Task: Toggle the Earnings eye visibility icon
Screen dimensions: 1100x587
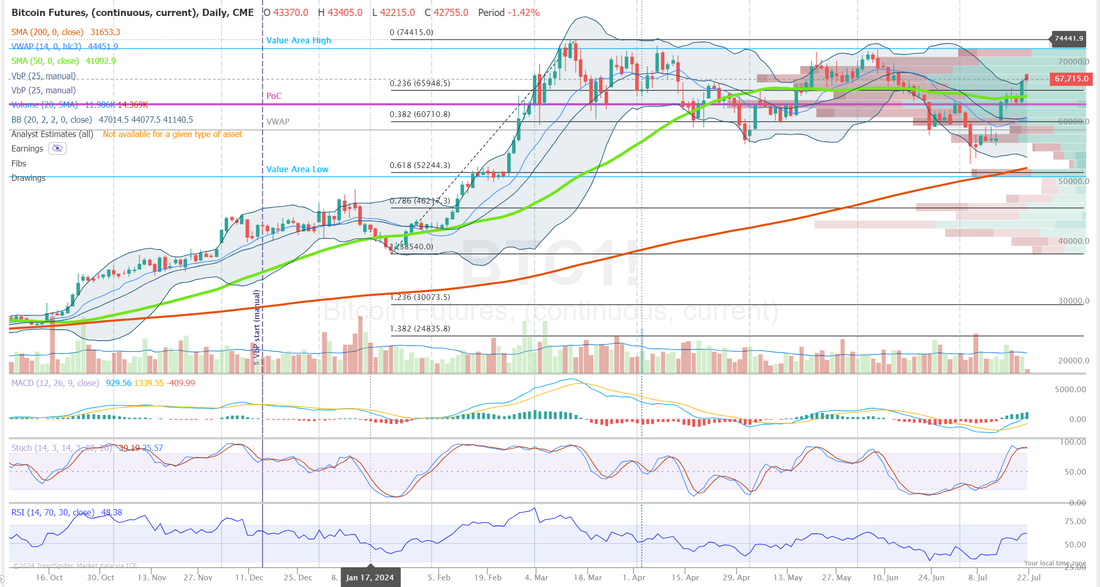Action: [58, 149]
